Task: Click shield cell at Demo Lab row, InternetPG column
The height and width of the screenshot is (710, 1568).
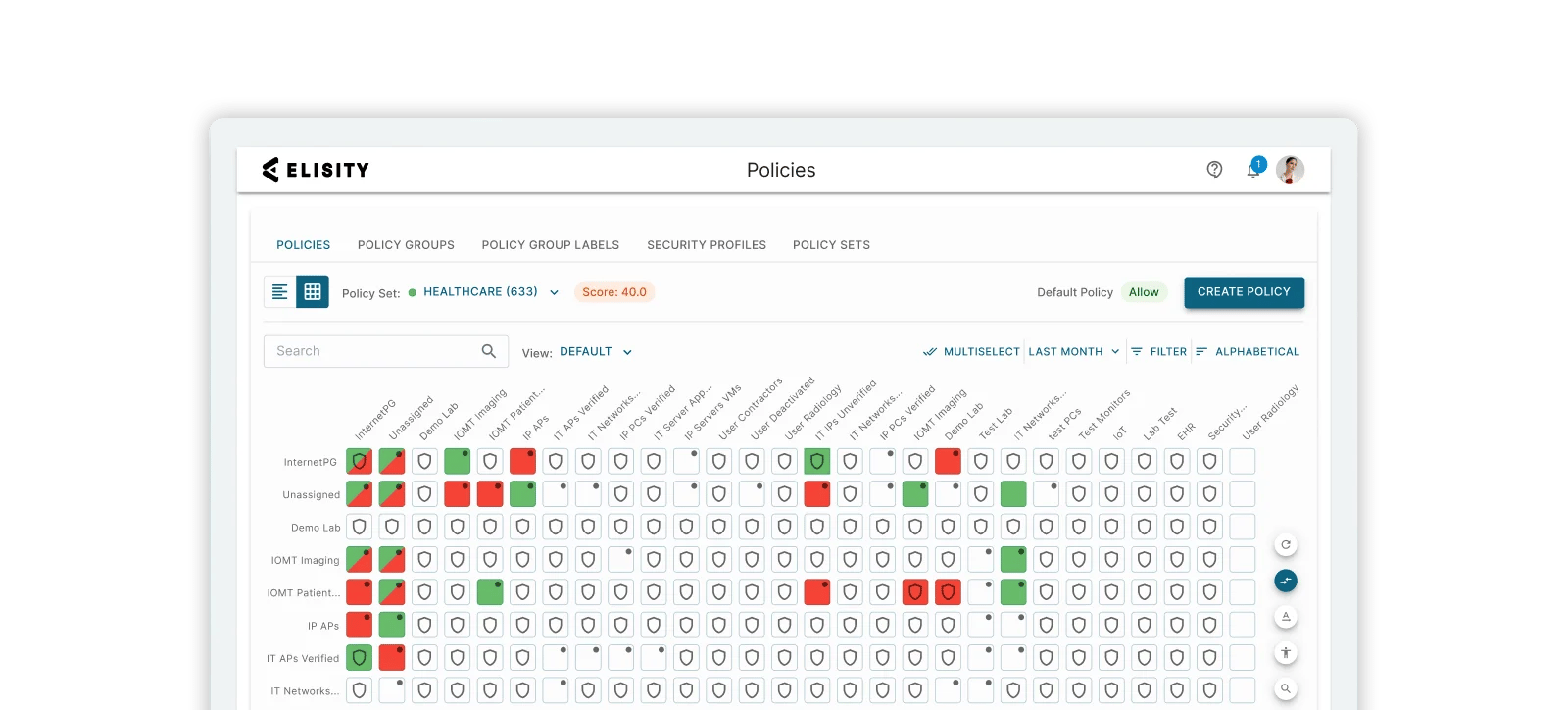Action: [360, 527]
